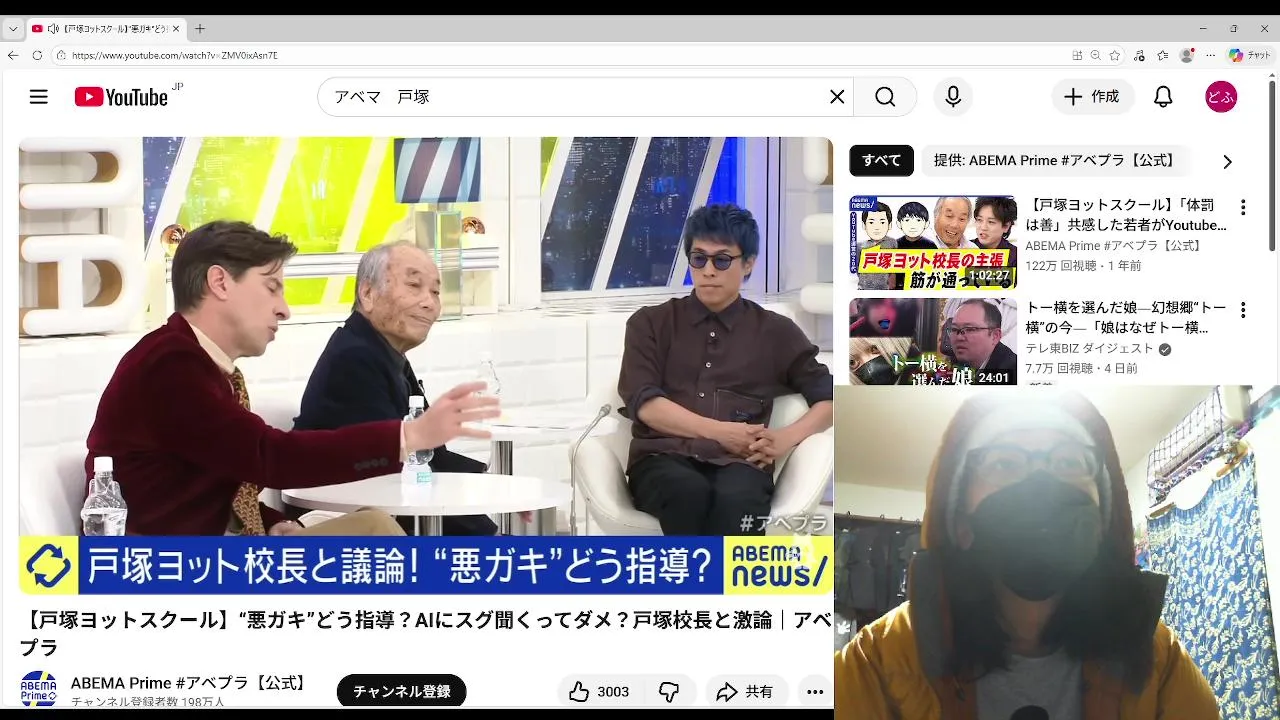Open more actions ellipsis beside 共有
The width and height of the screenshot is (1280, 720).
815,692
